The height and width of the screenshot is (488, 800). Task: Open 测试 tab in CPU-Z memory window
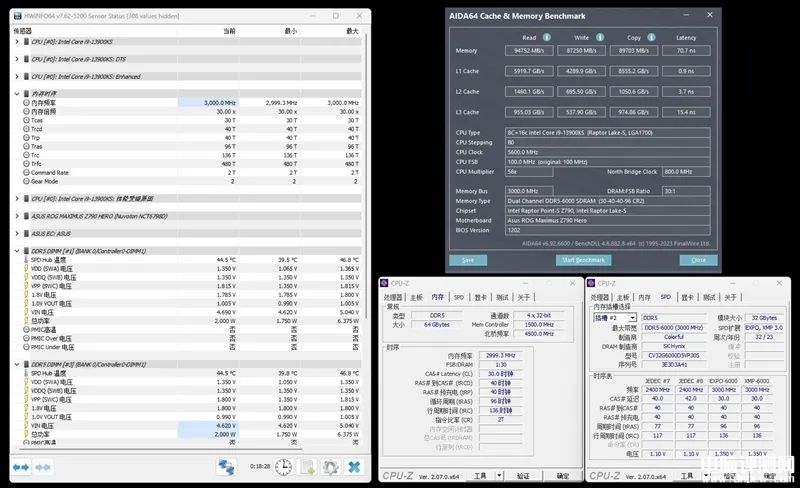pos(502,297)
